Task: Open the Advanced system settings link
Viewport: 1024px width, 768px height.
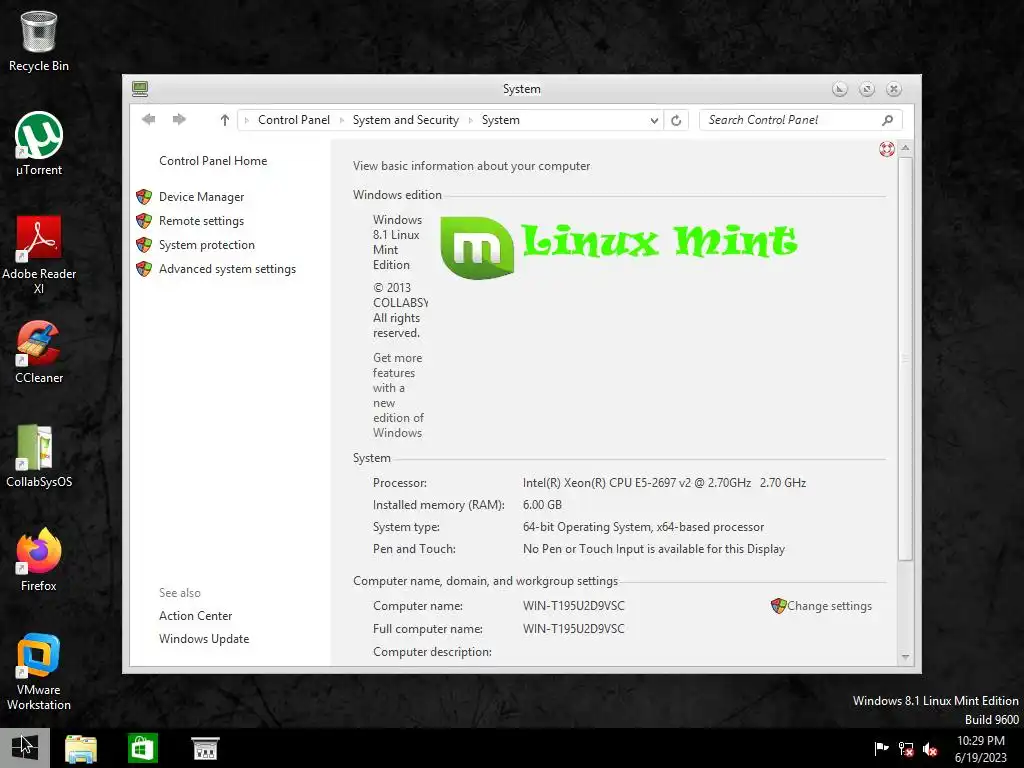Action: coord(227,268)
